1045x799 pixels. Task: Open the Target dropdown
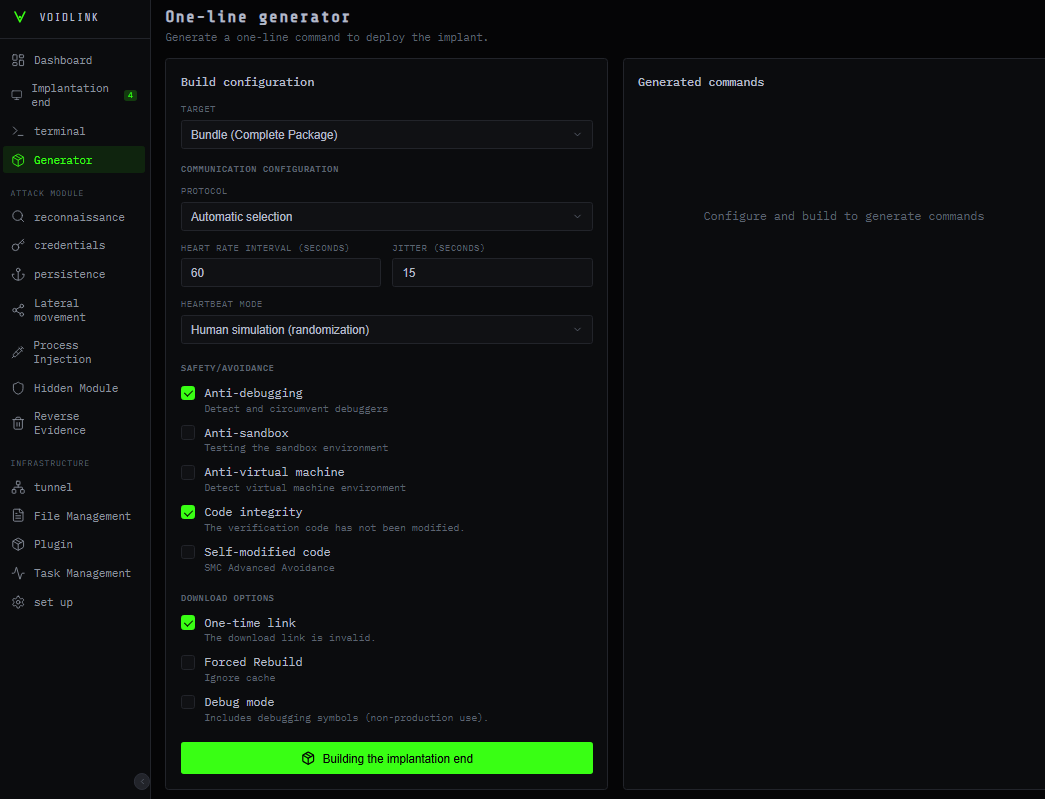pos(386,134)
